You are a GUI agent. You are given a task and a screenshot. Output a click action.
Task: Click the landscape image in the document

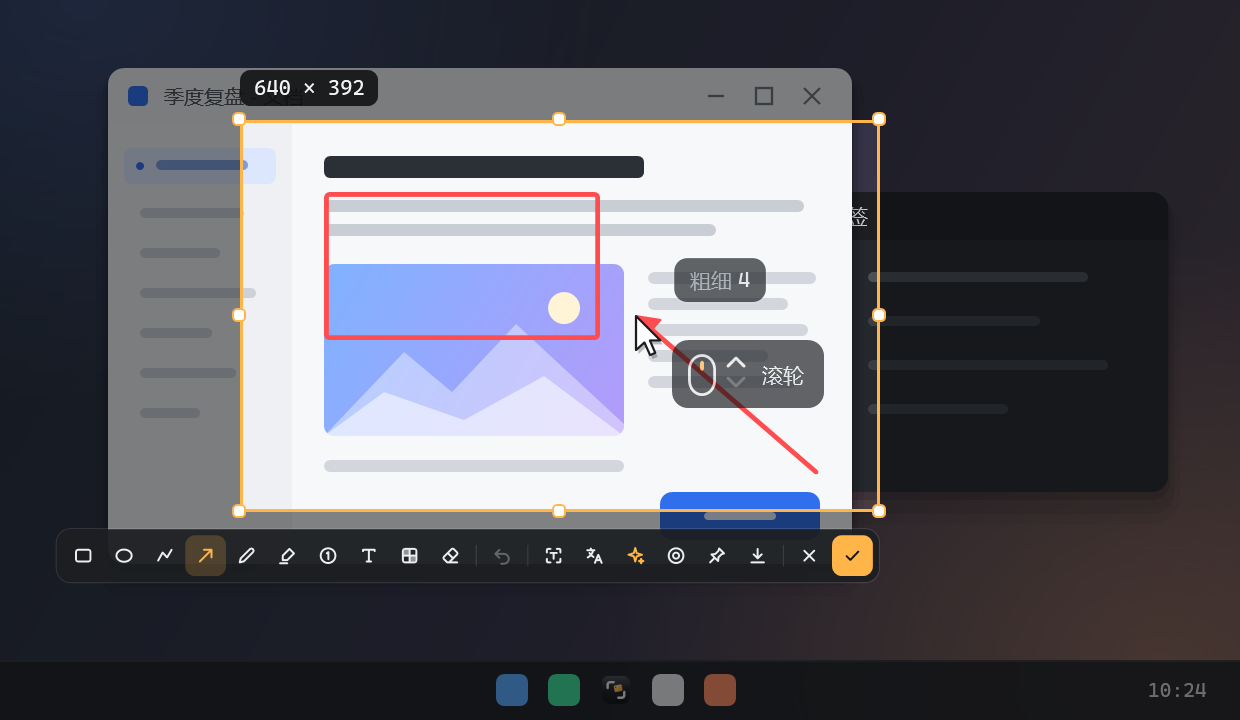tap(474, 350)
